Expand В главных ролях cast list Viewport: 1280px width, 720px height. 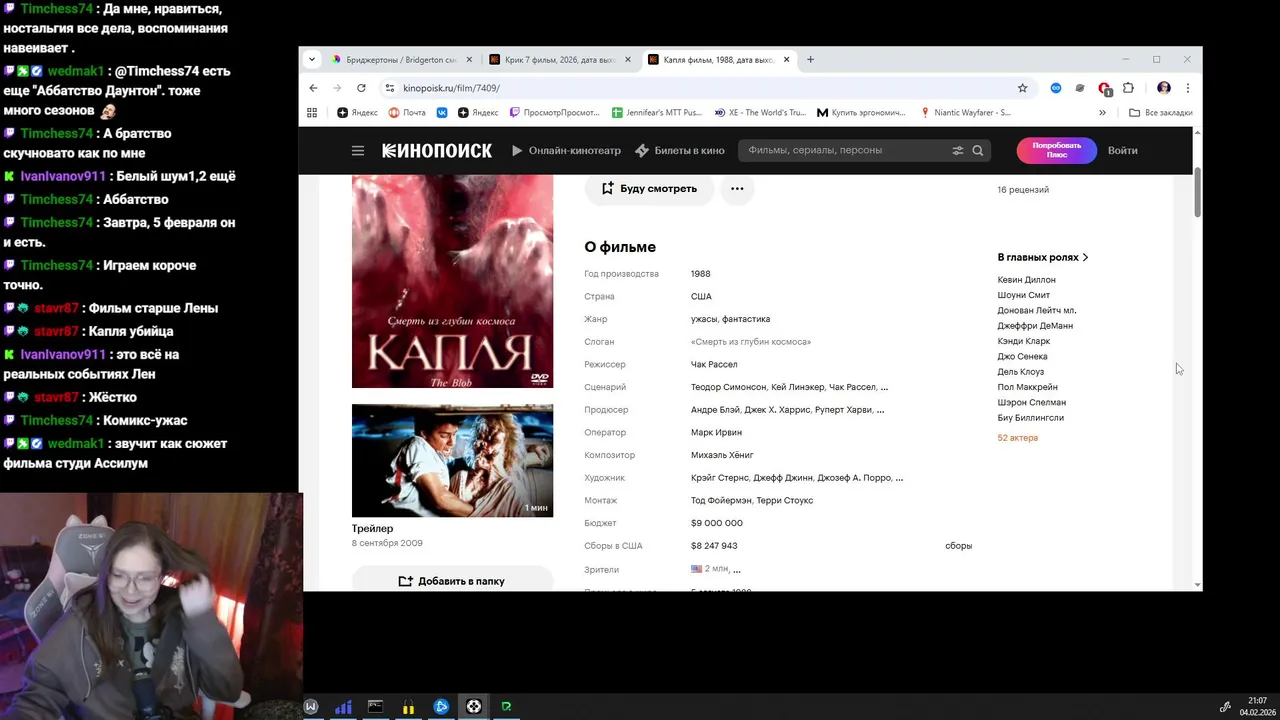[1043, 257]
